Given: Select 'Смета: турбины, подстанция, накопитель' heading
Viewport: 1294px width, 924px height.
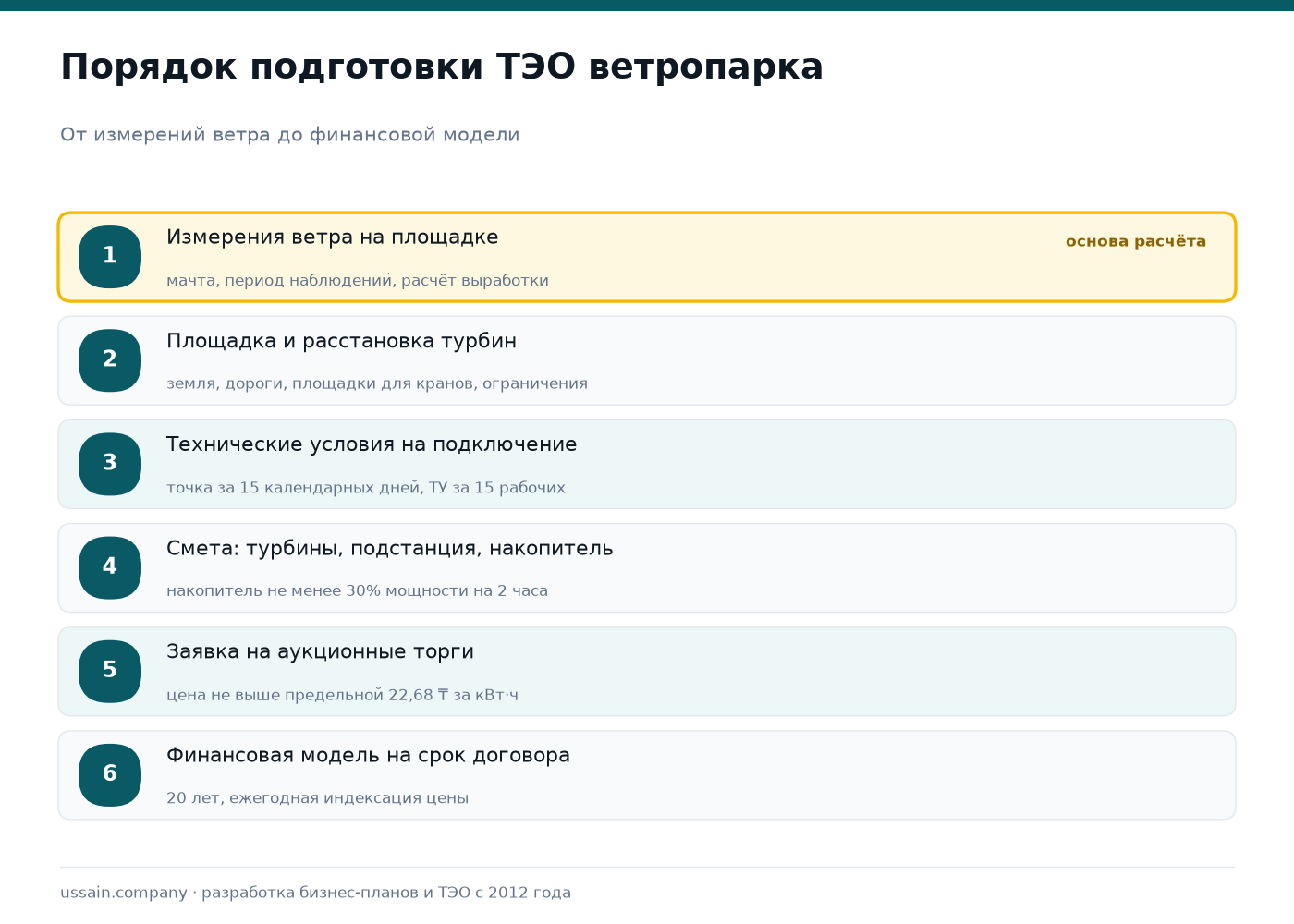Looking at the screenshot, I should [x=389, y=548].
